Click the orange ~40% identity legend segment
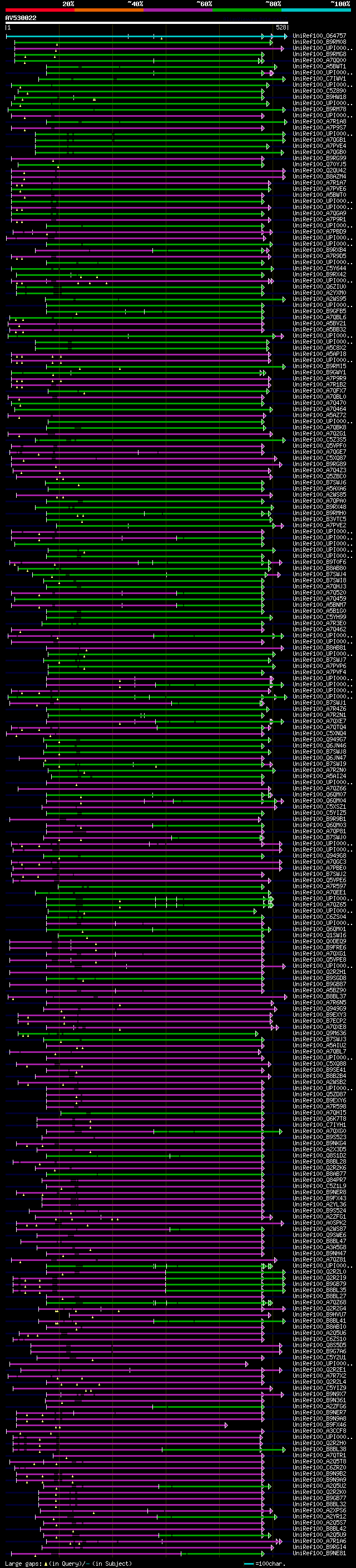 click(x=109, y=10)
